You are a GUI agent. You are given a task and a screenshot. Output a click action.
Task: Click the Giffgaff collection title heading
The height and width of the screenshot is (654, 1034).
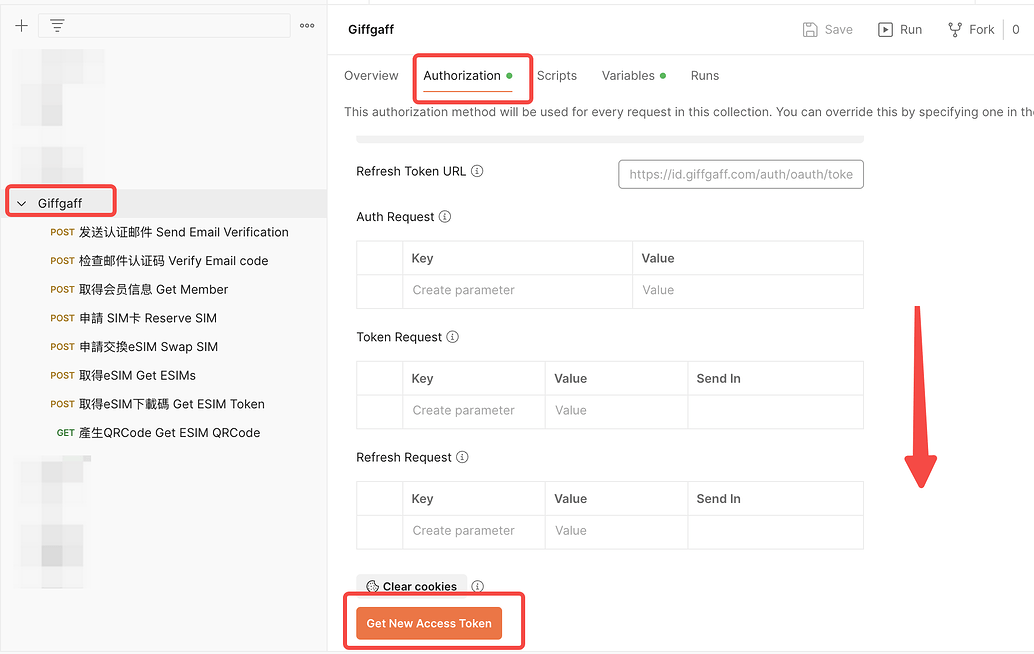[x=371, y=30]
